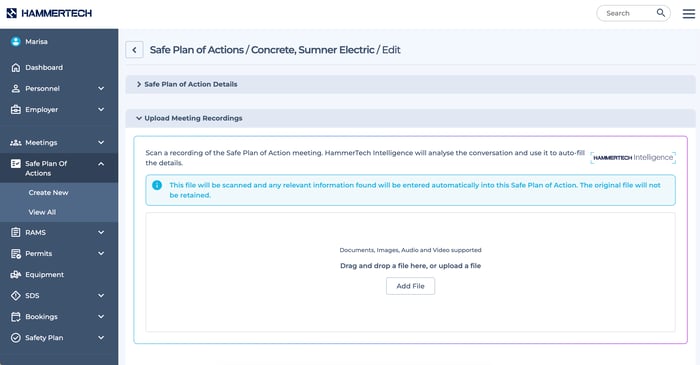Select View All in sidebar
This screenshot has width=700, height=365.
pyautogui.click(x=42, y=212)
